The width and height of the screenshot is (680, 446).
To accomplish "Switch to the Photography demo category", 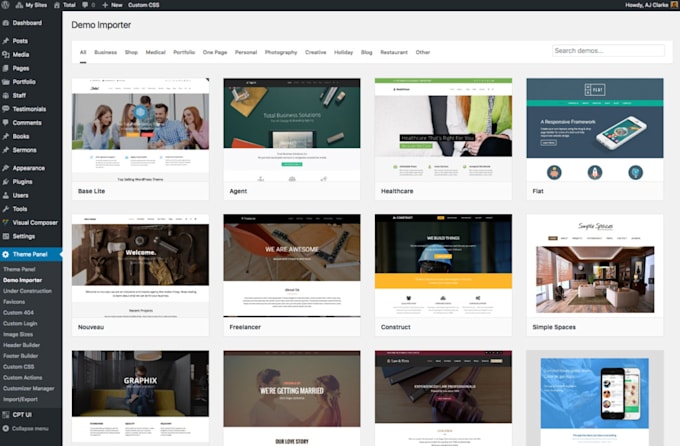I will pyautogui.click(x=281, y=52).
